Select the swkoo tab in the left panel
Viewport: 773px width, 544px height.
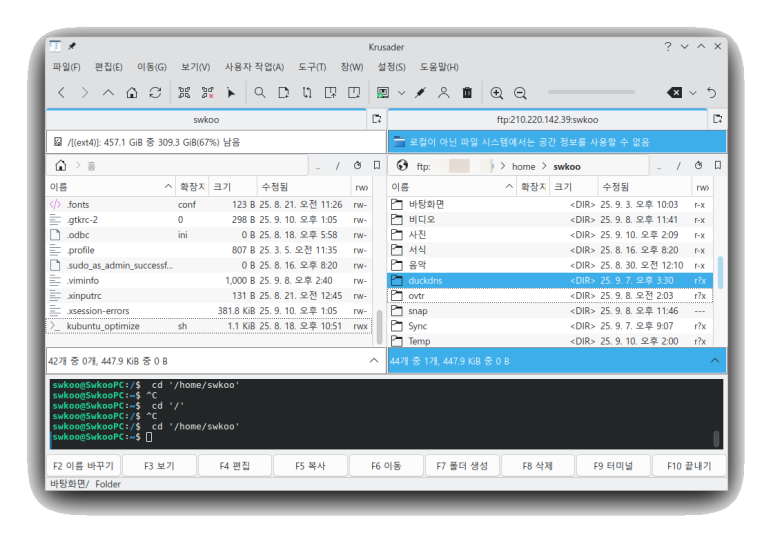206,119
